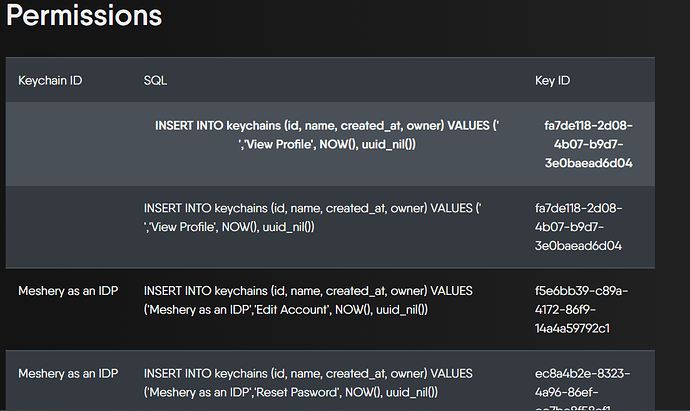Click the 14a4a59792c1 ending of the Key ID
Viewport: 690px width, 411px height.
[572, 329]
